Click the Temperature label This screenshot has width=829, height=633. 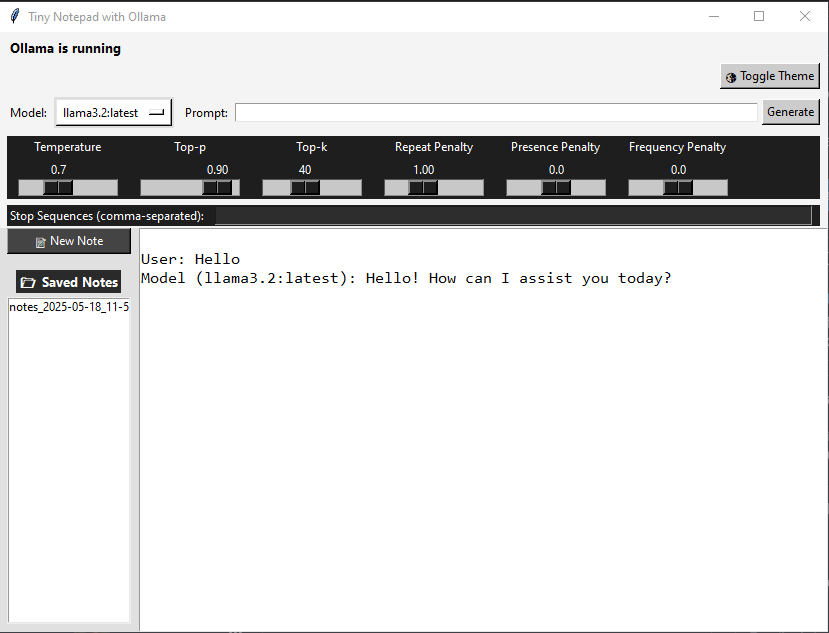68,147
